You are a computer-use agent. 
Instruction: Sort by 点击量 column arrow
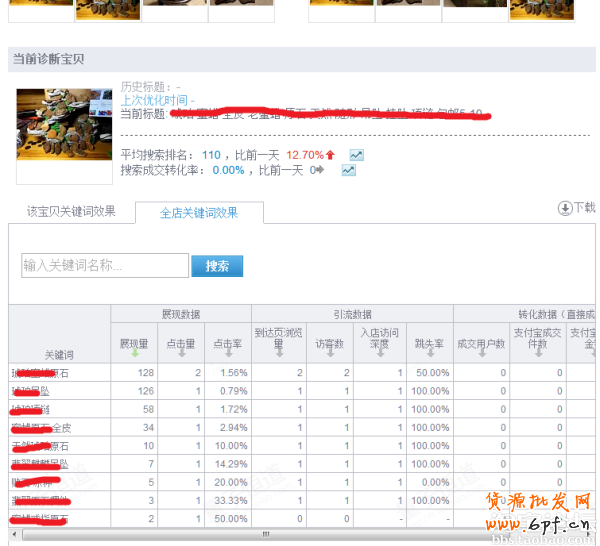click(x=180, y=354)
